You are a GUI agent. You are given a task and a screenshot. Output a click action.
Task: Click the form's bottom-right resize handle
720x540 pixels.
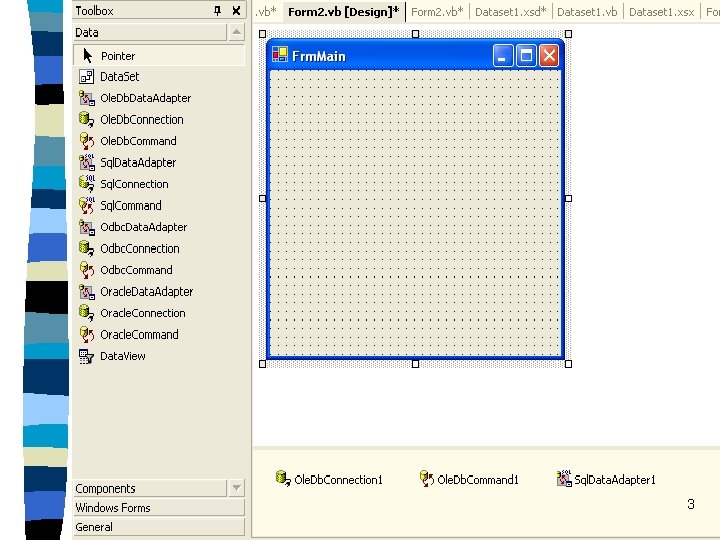568,364
